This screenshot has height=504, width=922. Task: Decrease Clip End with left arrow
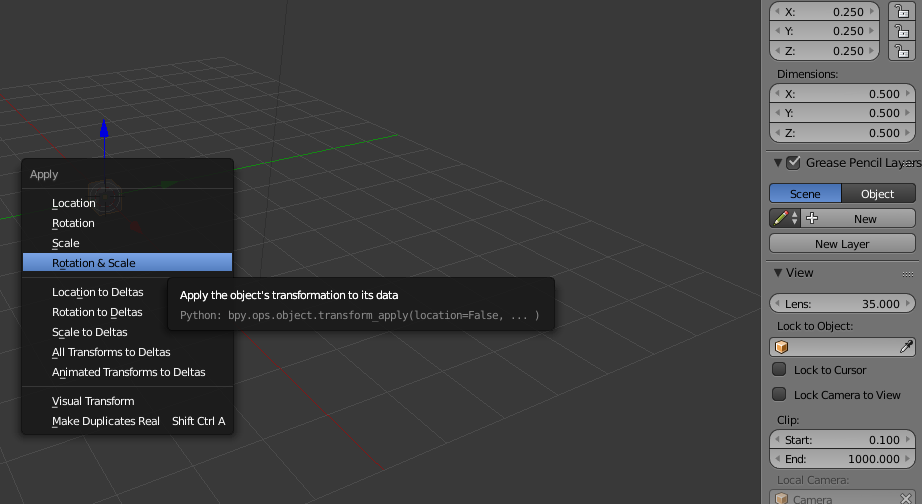click(x=777, y=459)
